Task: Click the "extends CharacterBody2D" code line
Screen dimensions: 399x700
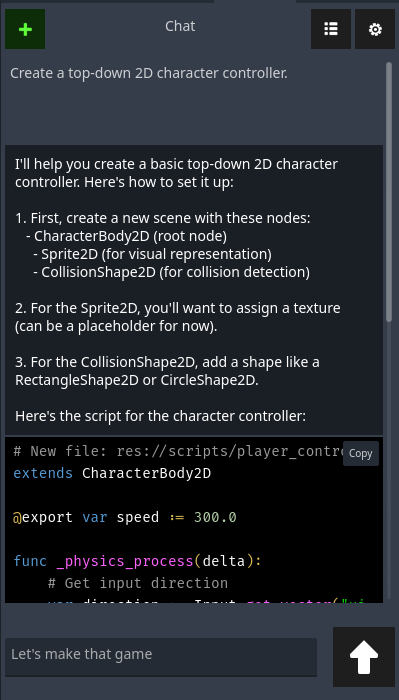Action: (112, 473)
